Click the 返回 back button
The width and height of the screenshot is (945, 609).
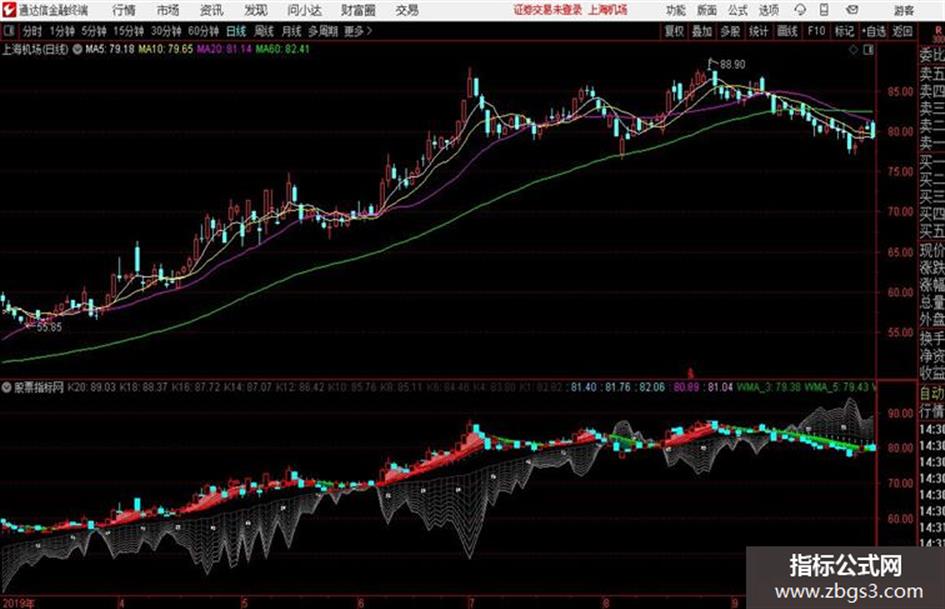click(902, 31)
